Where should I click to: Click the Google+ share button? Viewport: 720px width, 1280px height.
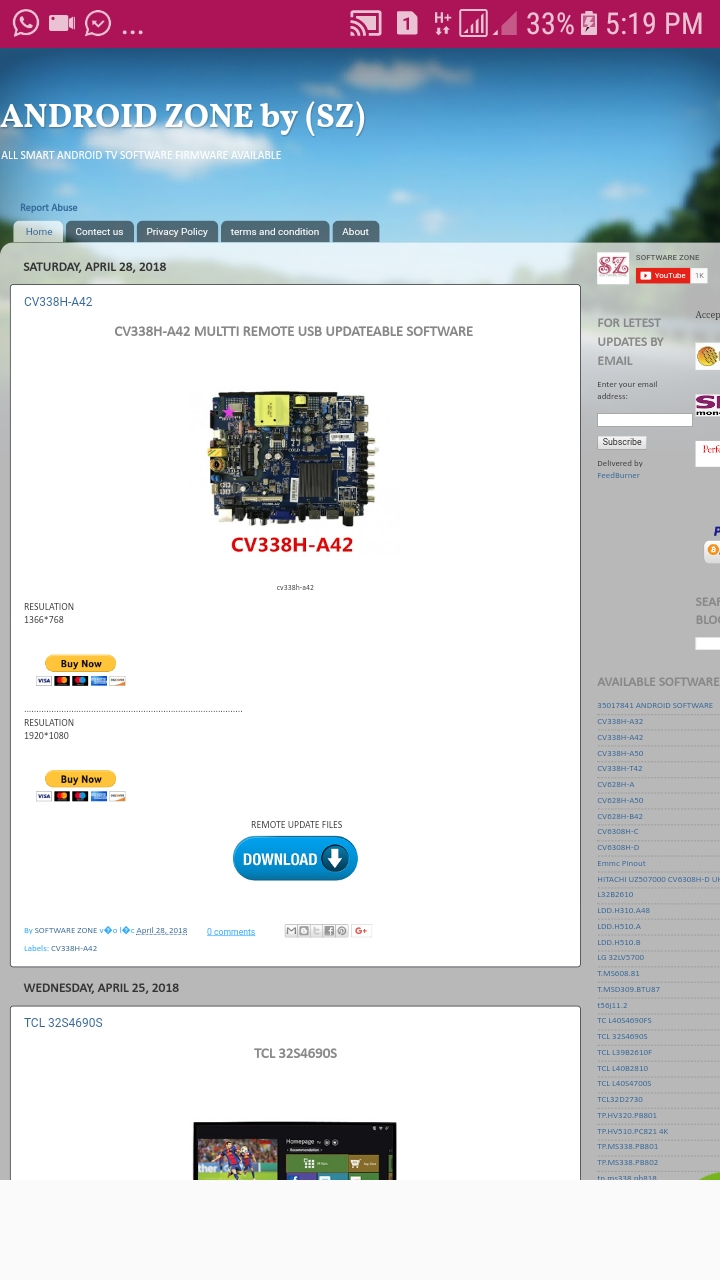361,931
